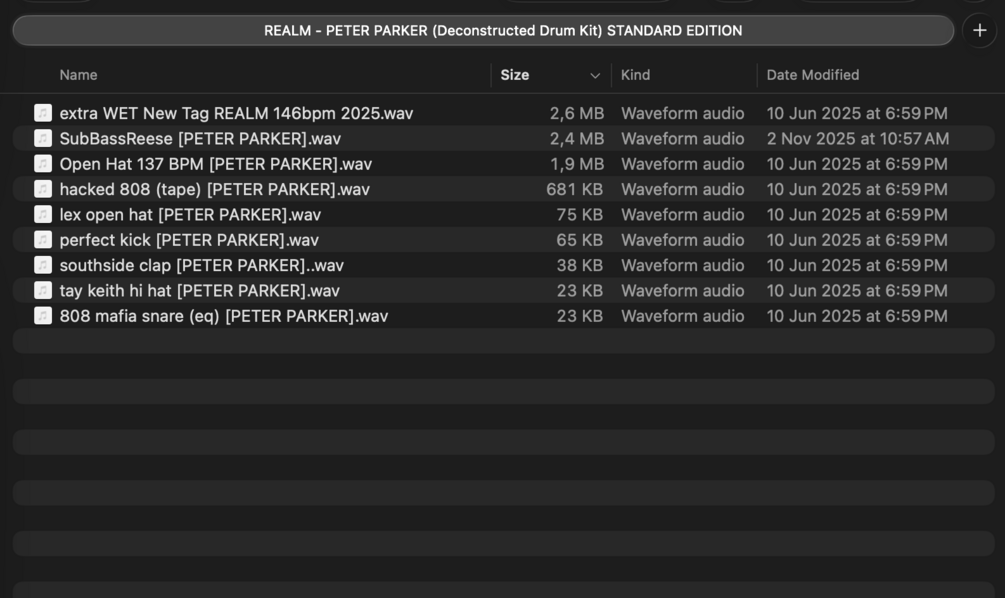Select file perfect kick [PETER PARKER].wav
The width and height of the screenshot is (1005, 598).
coord(189,240)
